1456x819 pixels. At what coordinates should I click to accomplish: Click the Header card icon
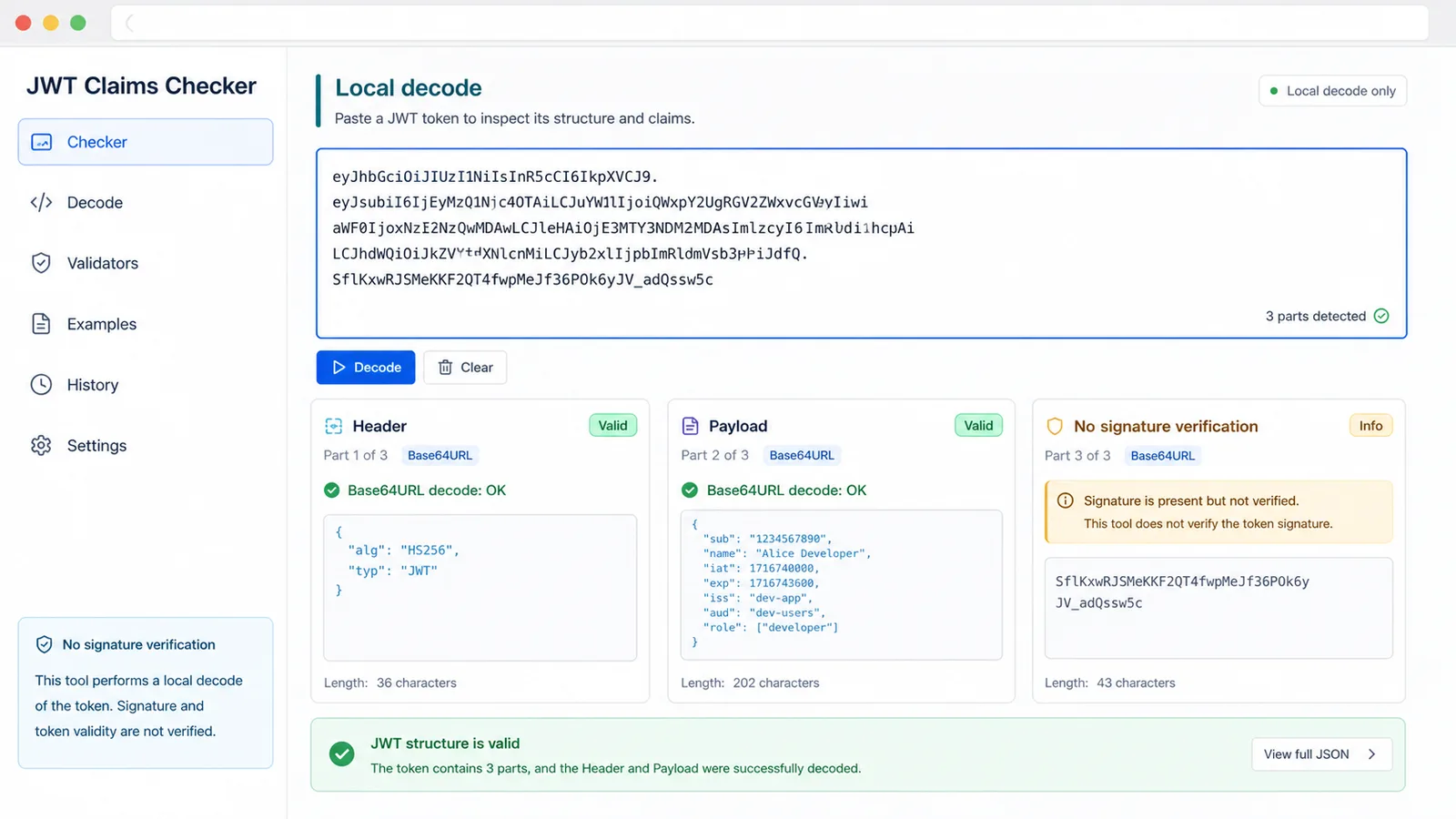pos(334,426)
